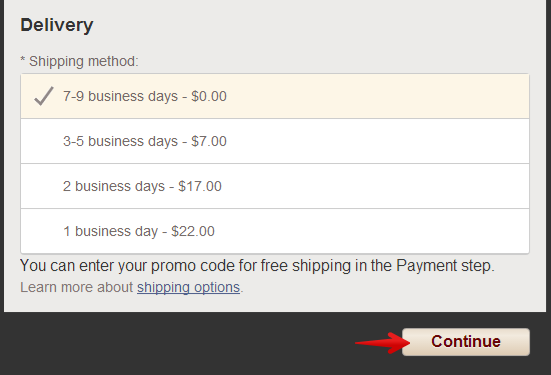551x375 pixels.
Task: Click the words 'Payment step' in the notice
Action: pos(445,266)
